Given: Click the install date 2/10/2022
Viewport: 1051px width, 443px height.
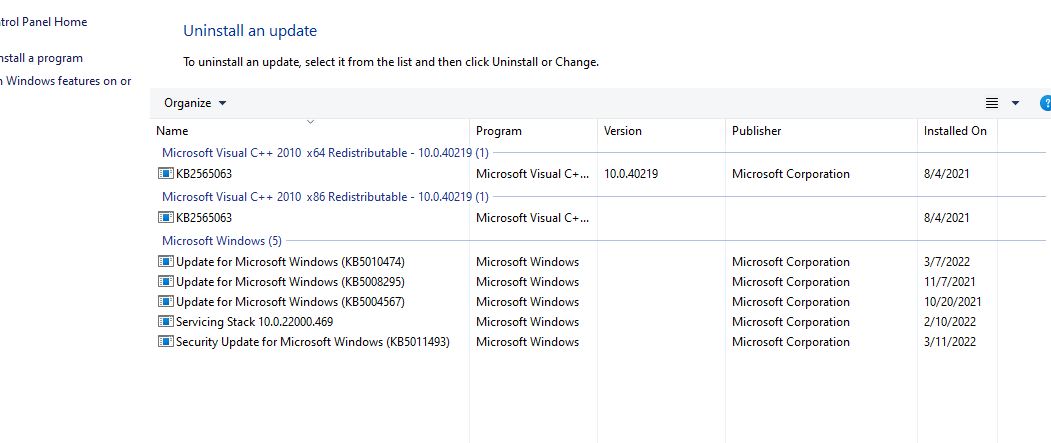Looking at the screenshot, I should pyautogui.click(x=949, y=322).
